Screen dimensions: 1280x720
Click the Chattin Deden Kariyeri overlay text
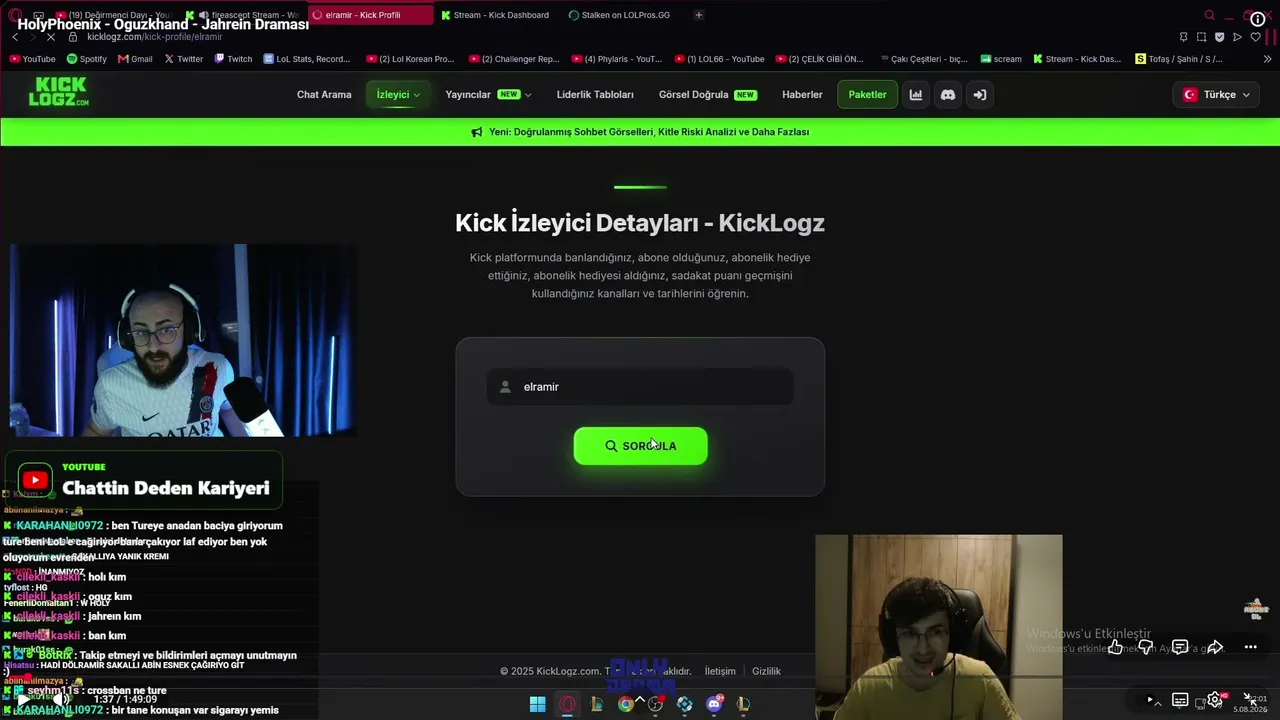click(166, 488)
